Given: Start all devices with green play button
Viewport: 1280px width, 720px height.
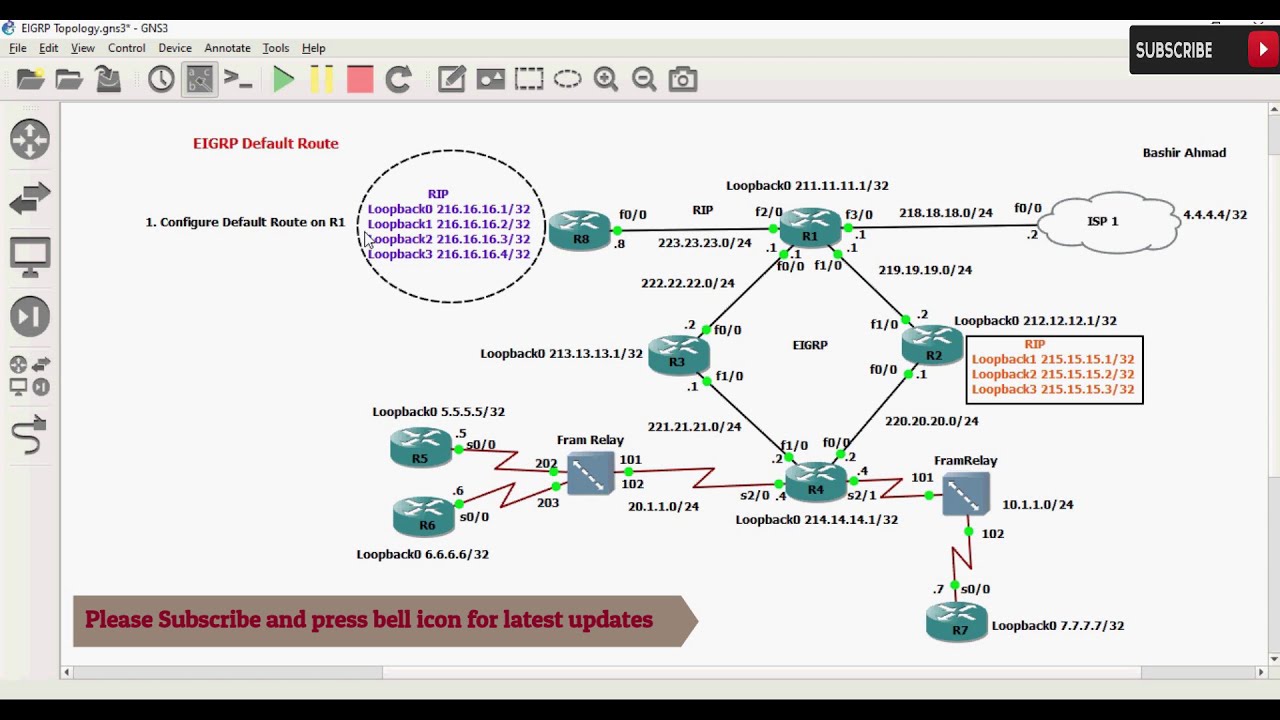Looking at the screenshot, I should 284,79.
